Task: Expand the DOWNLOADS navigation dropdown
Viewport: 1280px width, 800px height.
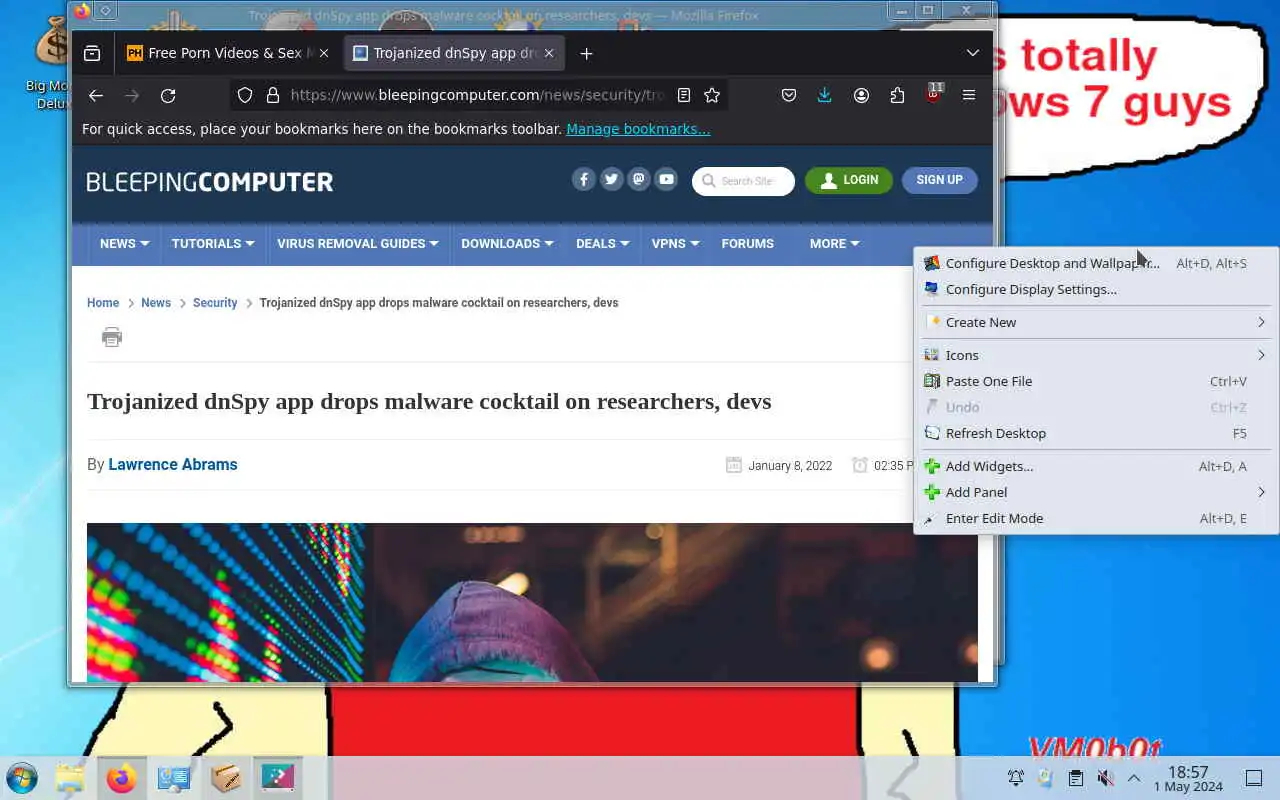Action: click(507, 243)
